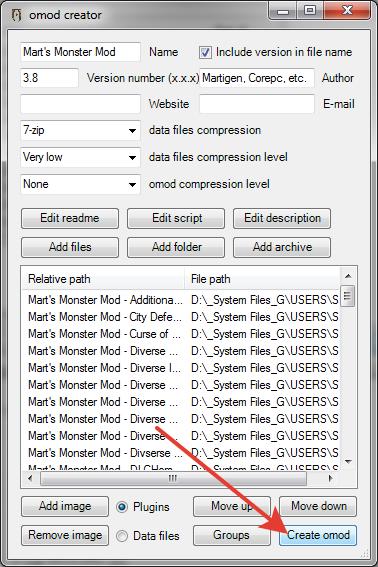
Task: Toggle Include version in file name checkbox
Action: tap(205, 52)
